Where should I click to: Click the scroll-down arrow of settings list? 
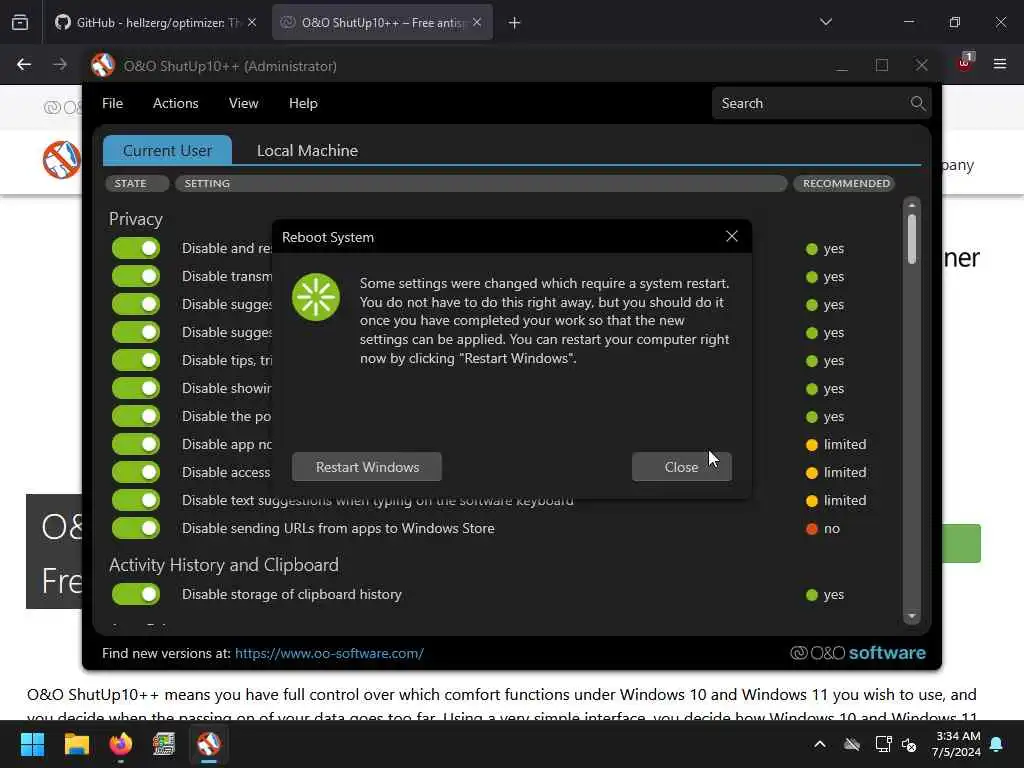pyautogui.click(x=912, y=616)
